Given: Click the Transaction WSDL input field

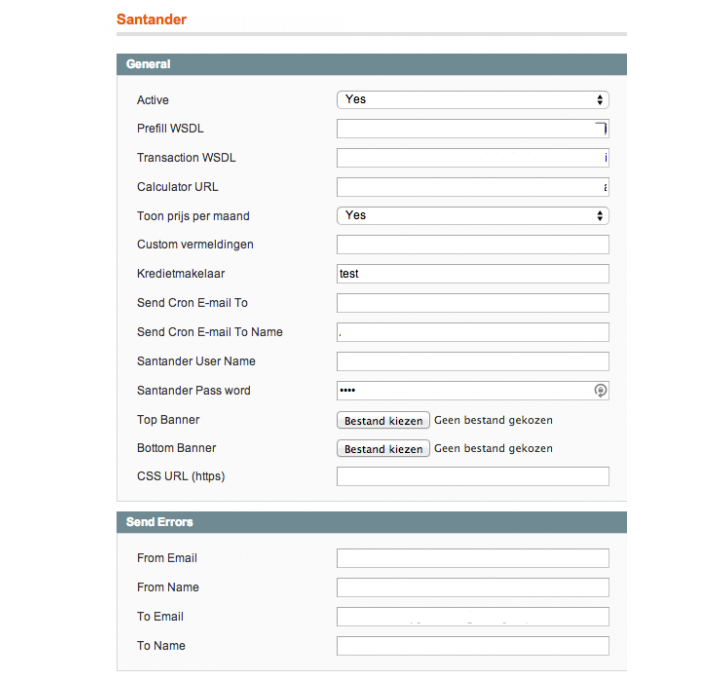Looking at the screenshot, I should tap(473, 158).
